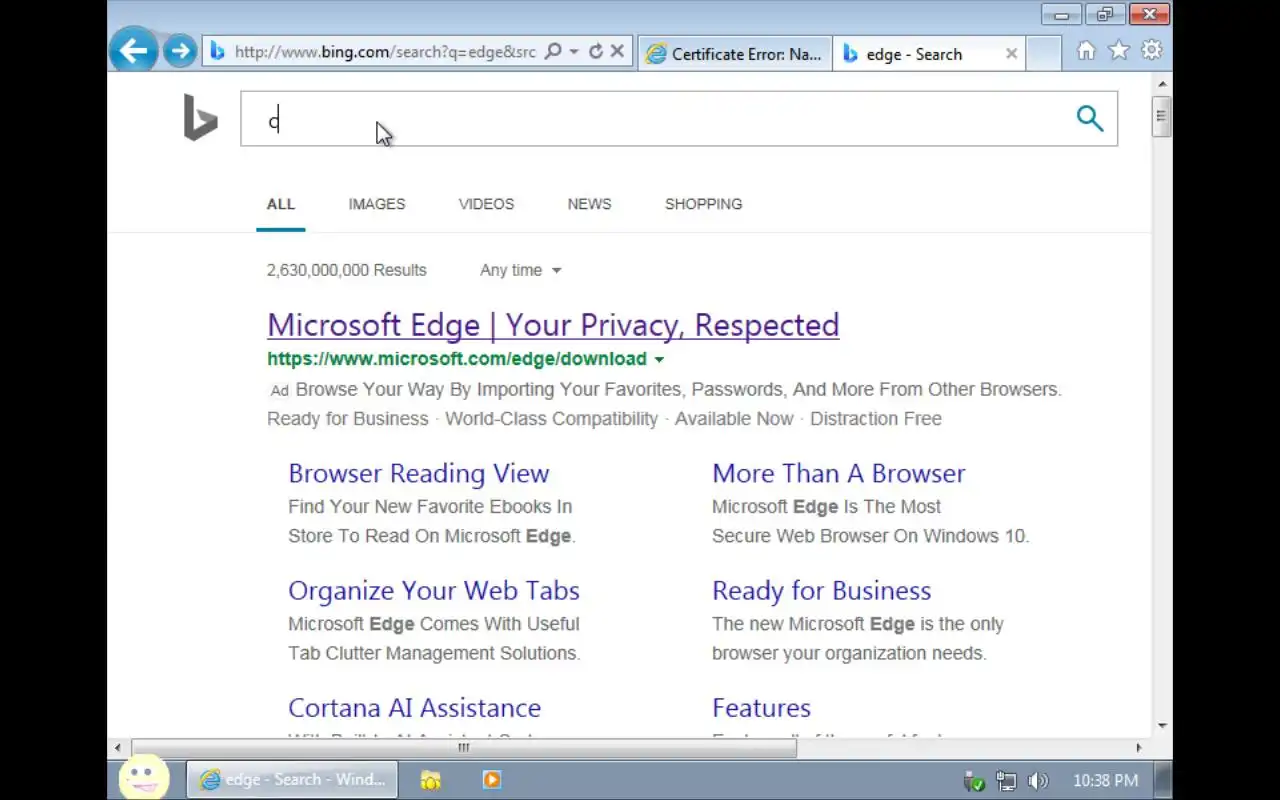Open the 'Cortana AI Assistance' link
1280x800 pixels.
click(415, 708)
